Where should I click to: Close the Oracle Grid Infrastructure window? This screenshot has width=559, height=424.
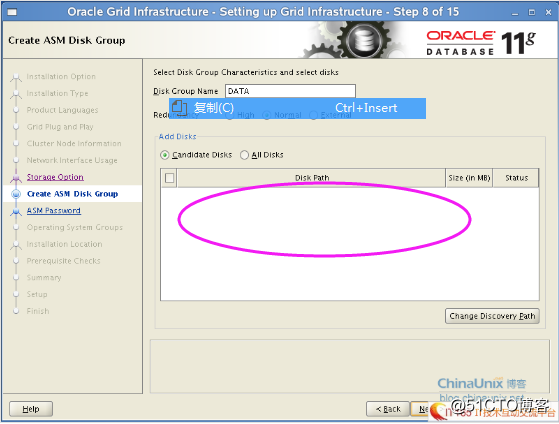click(x=549, y=12)
